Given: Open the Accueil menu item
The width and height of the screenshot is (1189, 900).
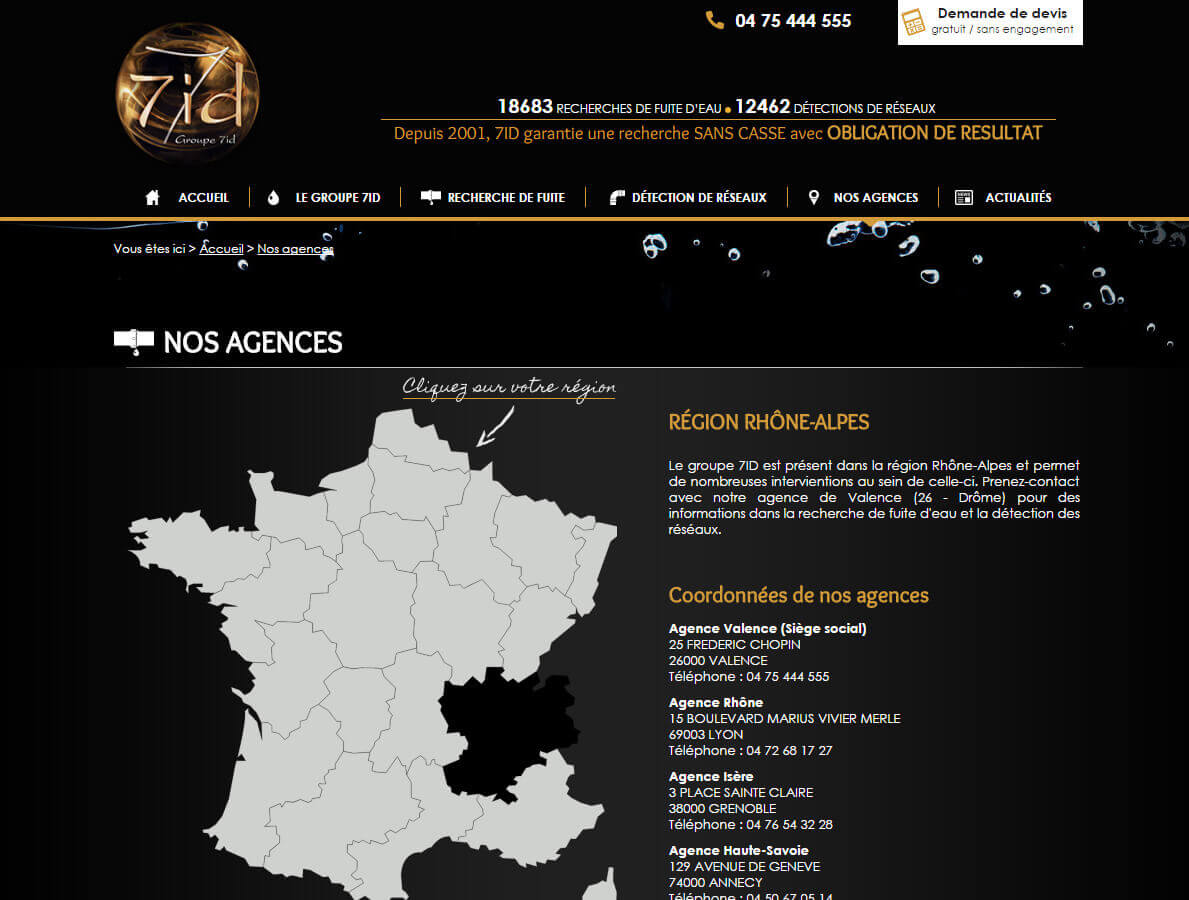Looking at the screenshot, I should coord(203,197).
